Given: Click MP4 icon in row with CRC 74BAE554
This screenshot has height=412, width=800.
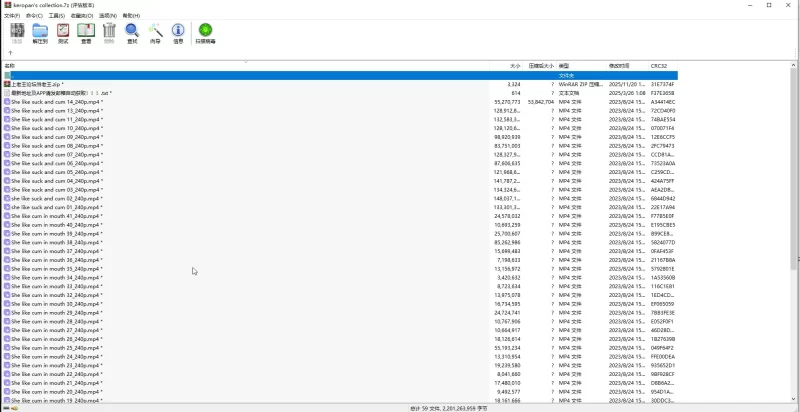Looking at the screenshot, I should (7, 119).
